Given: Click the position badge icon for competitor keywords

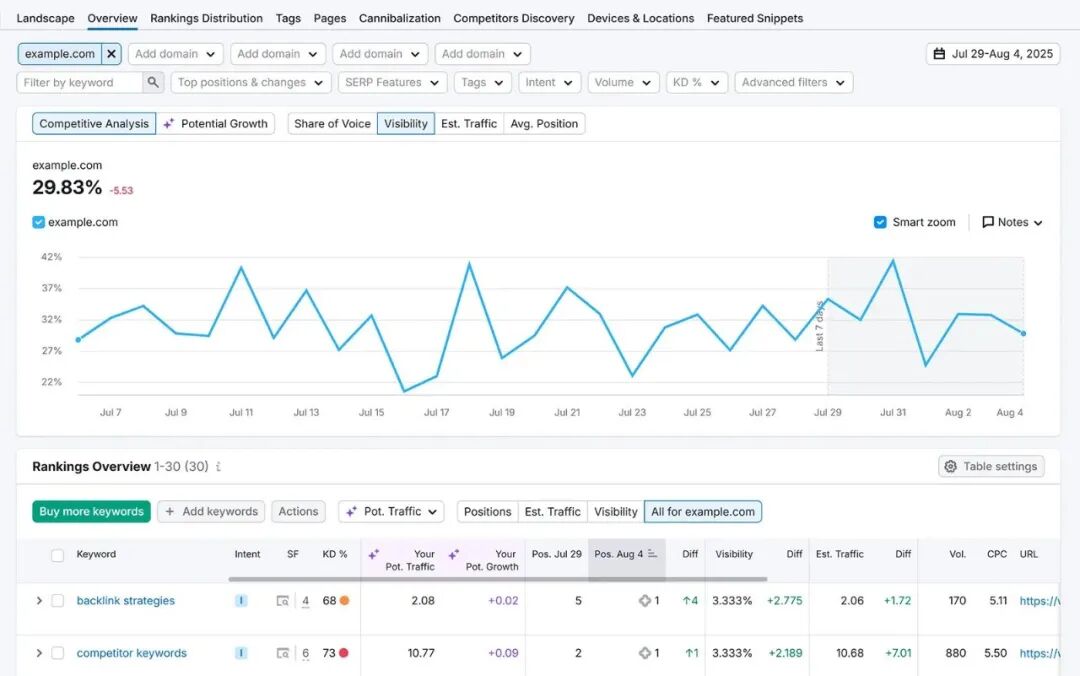Looking at the screenshot, I should click(645, 653).
